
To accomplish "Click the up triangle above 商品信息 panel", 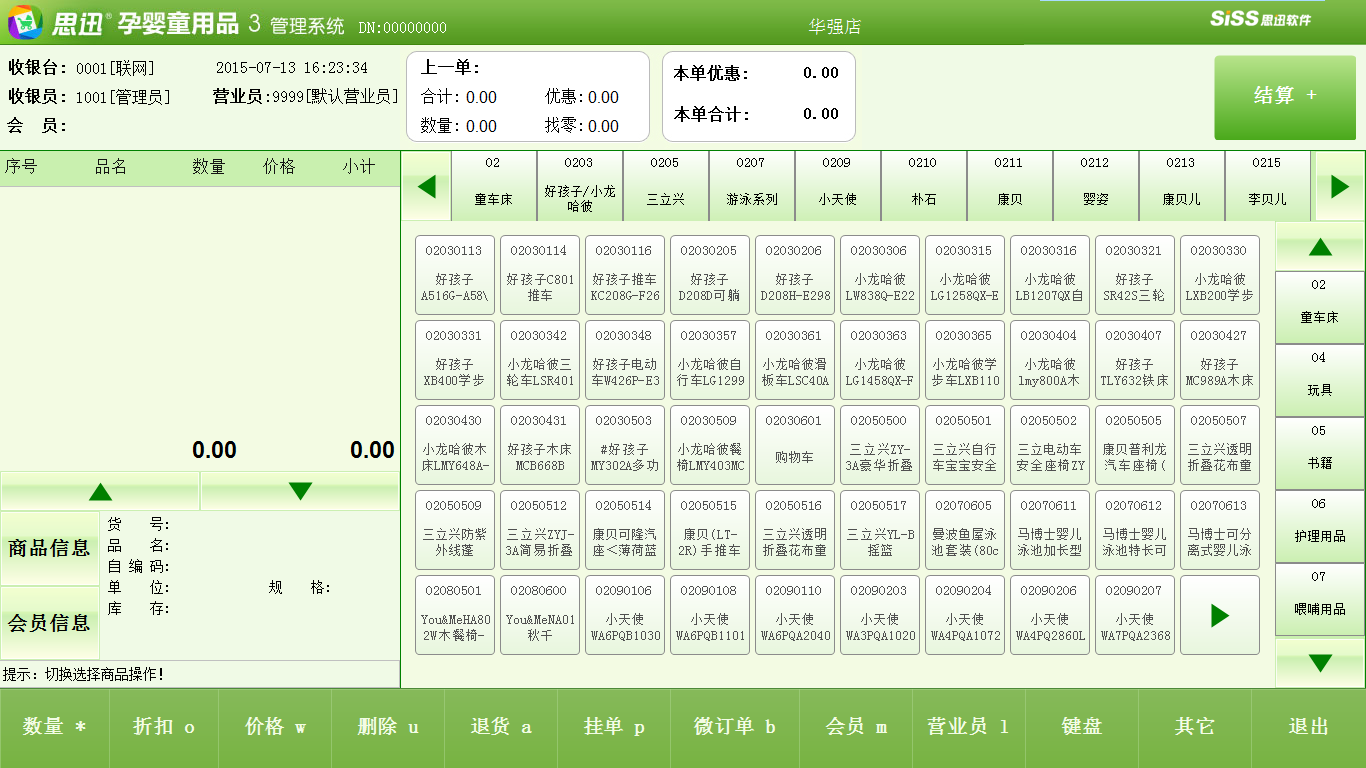I will point(99,491).
